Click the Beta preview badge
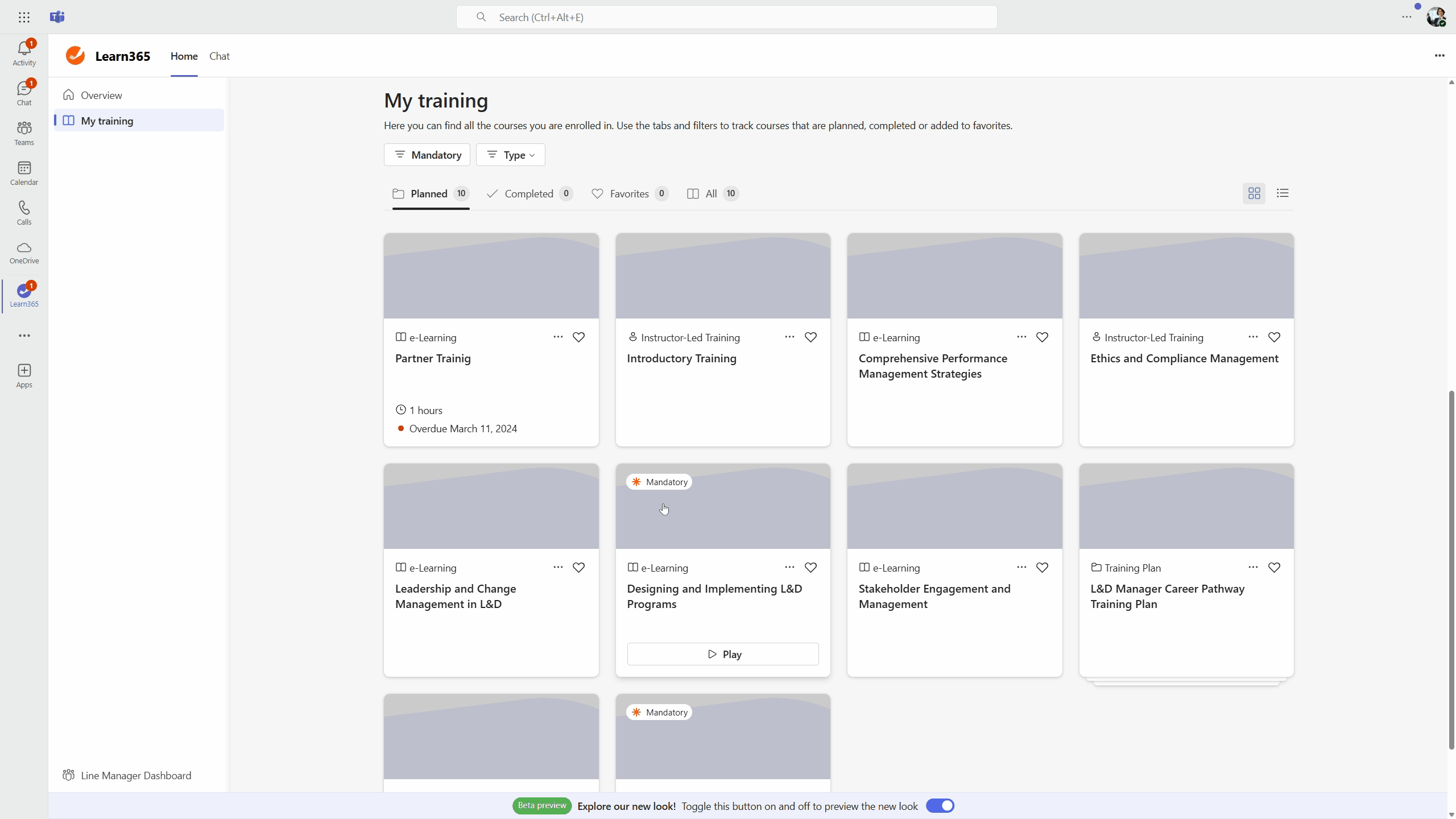Viewport: 1456px width, 819px height. (542, 805)
